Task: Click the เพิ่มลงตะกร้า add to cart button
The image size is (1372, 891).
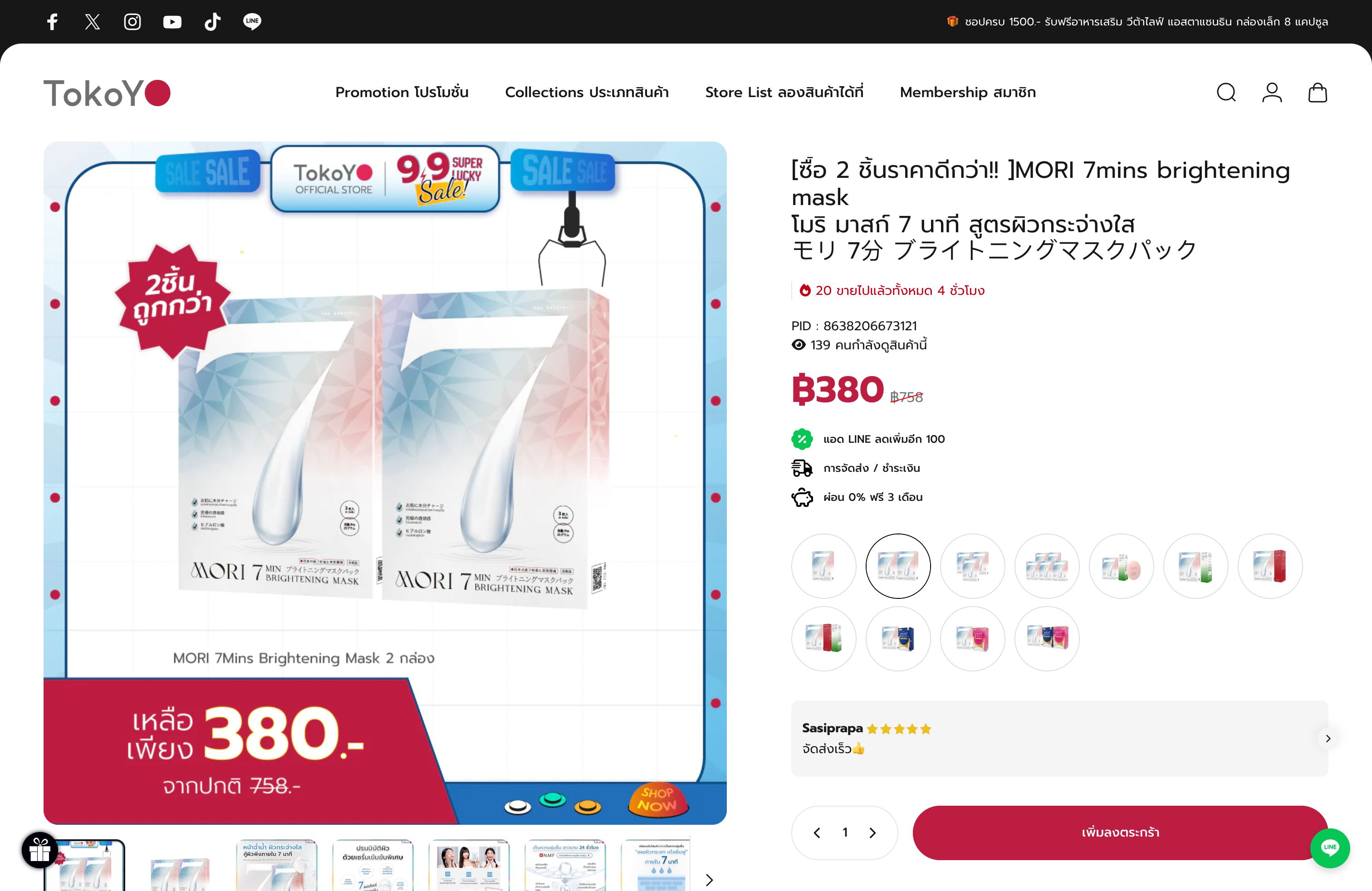Action: tap(1120, 833)
